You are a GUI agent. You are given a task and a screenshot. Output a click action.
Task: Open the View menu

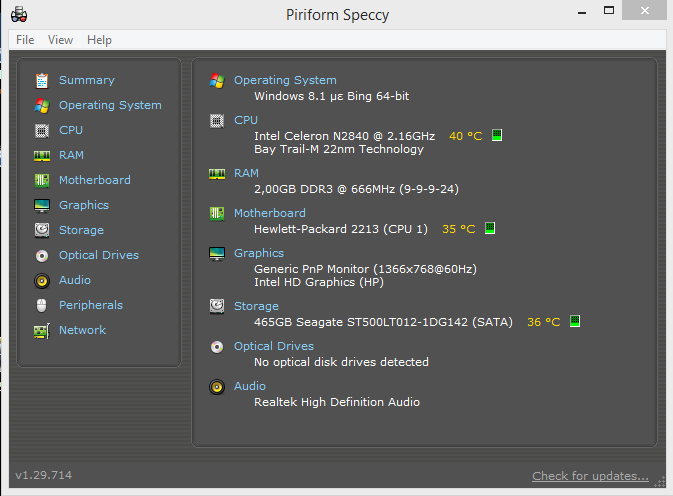[60, 40]
